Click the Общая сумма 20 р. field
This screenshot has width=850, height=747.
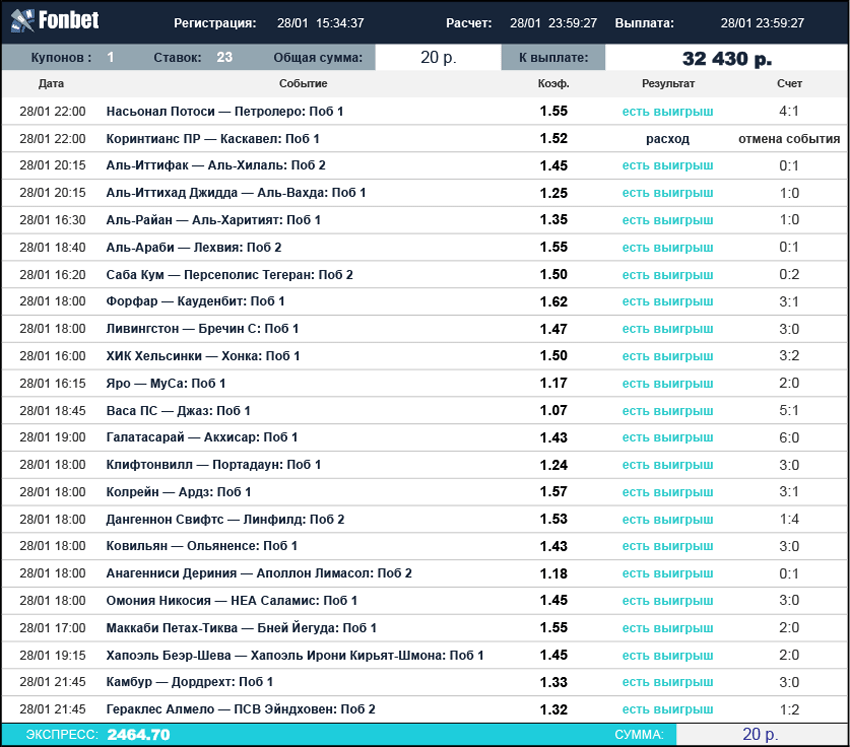pos(438,58)
